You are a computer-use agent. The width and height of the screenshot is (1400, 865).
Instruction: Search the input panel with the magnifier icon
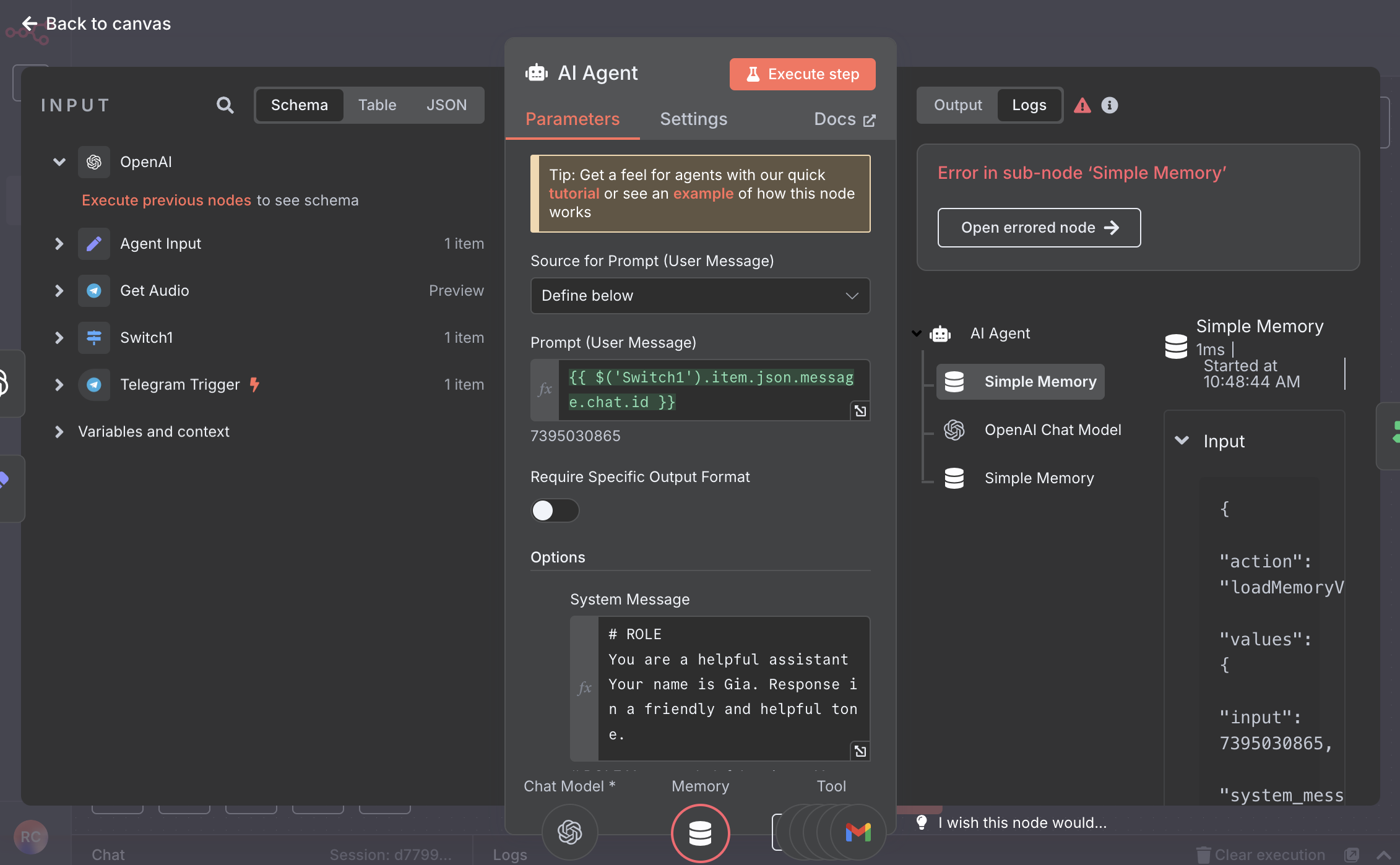[x=225, y=105]
